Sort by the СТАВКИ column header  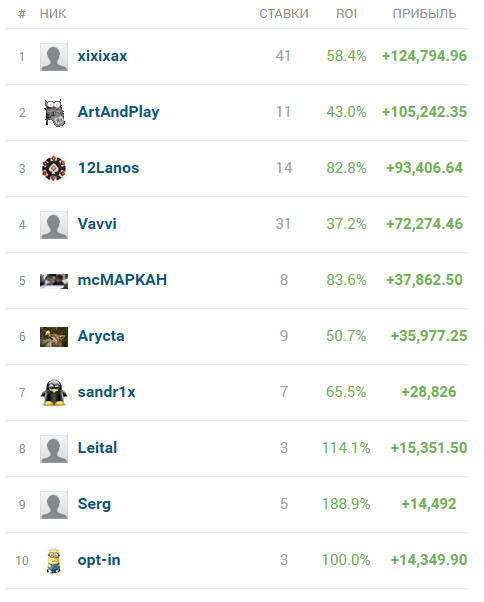pyautogui.click(x=284, y=14)
